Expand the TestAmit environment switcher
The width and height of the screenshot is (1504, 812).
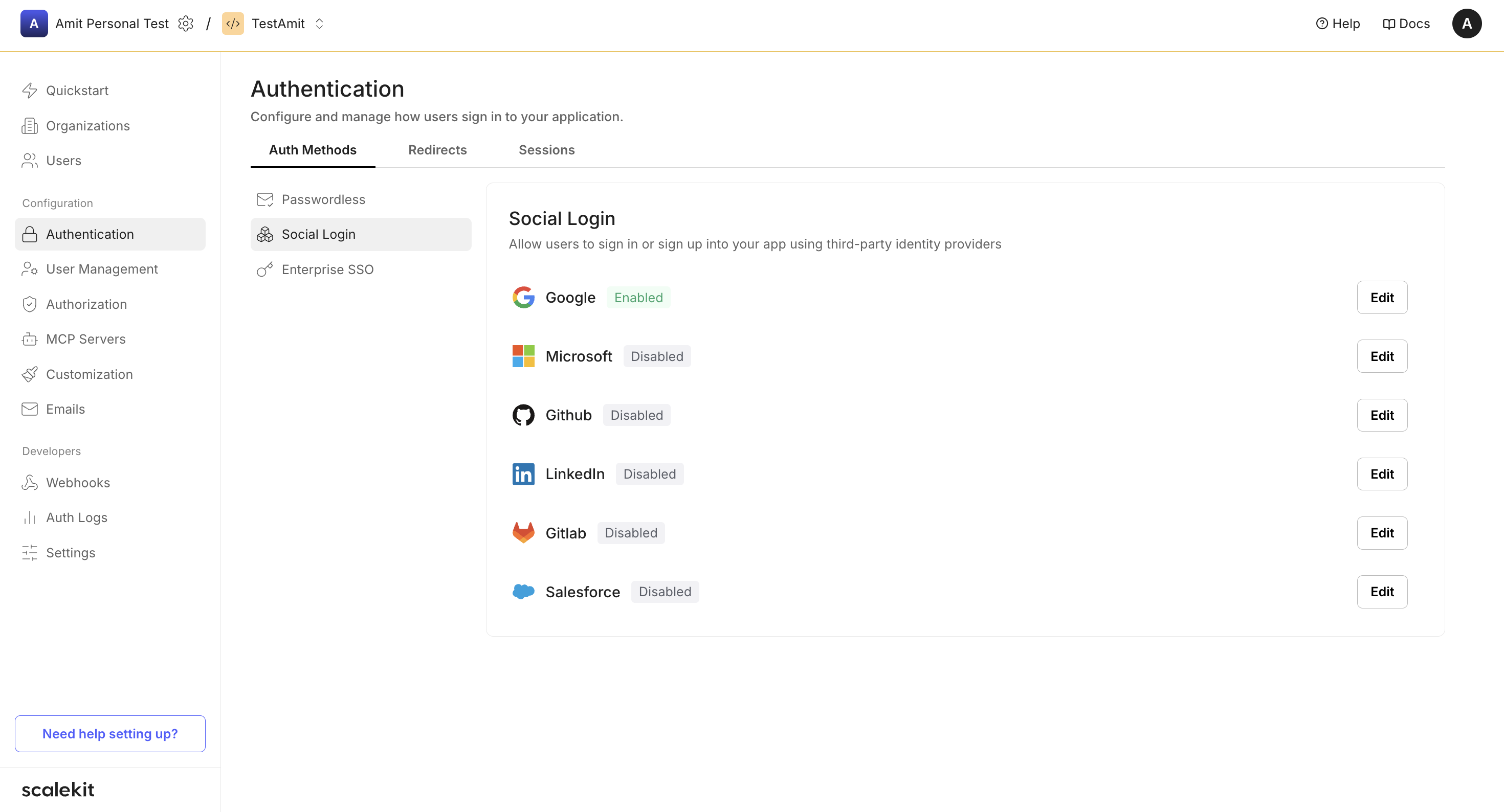(319, 24)
